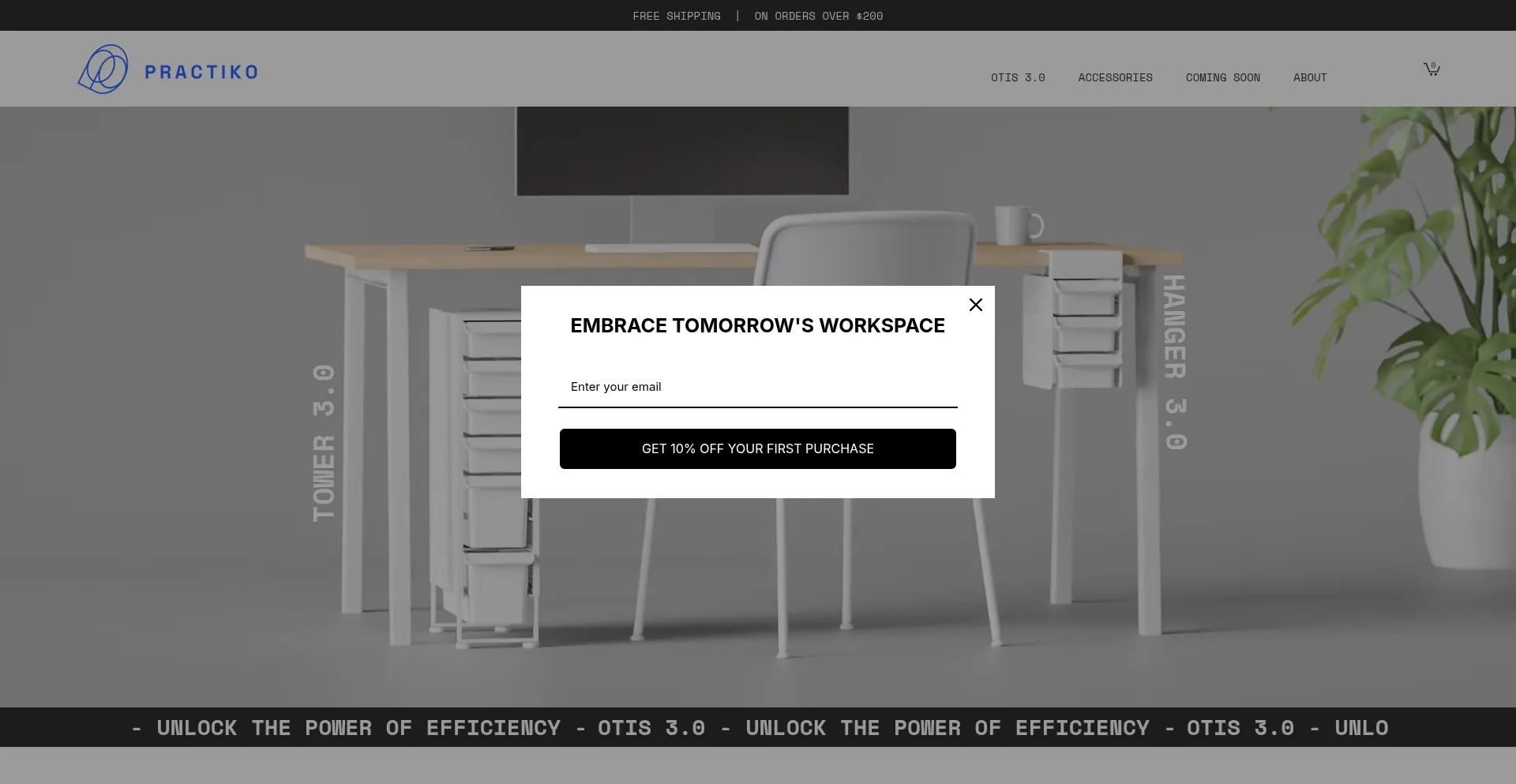Open the shopping cart icon
1516x784 pixels.
[1432, 69]
